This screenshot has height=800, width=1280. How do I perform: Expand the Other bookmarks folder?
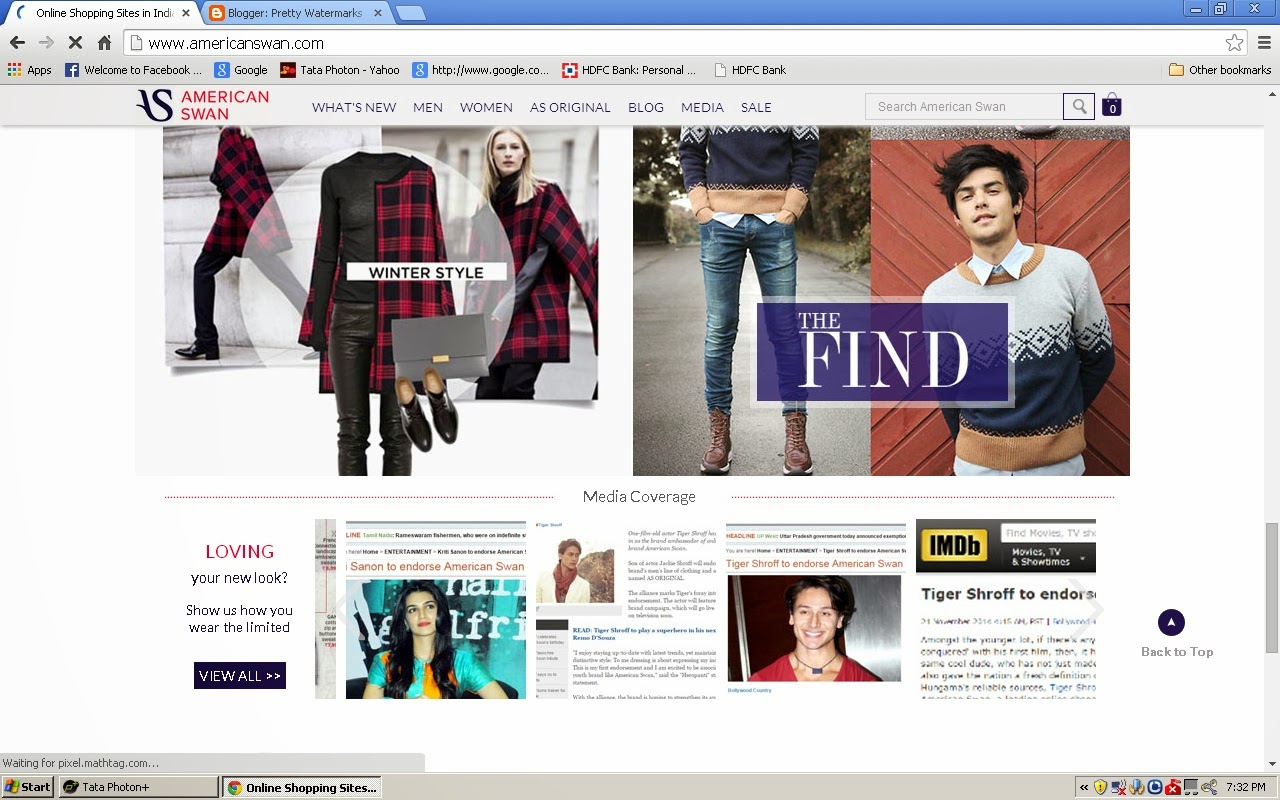pos(1220,70)
